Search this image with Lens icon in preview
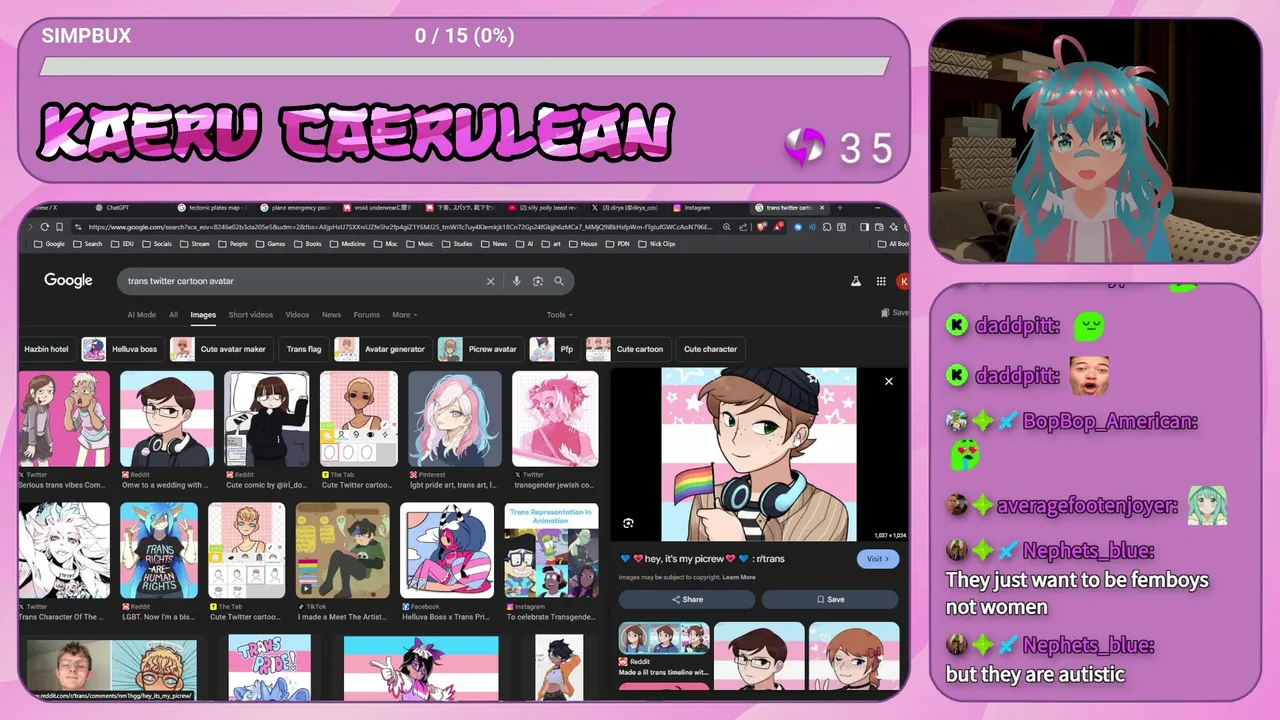This screenshot has width=1280, height=720. tap(628, 523)
